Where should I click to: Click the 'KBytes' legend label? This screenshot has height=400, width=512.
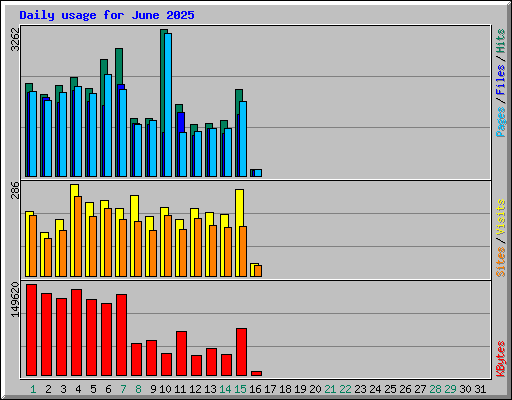pos(501,359)
